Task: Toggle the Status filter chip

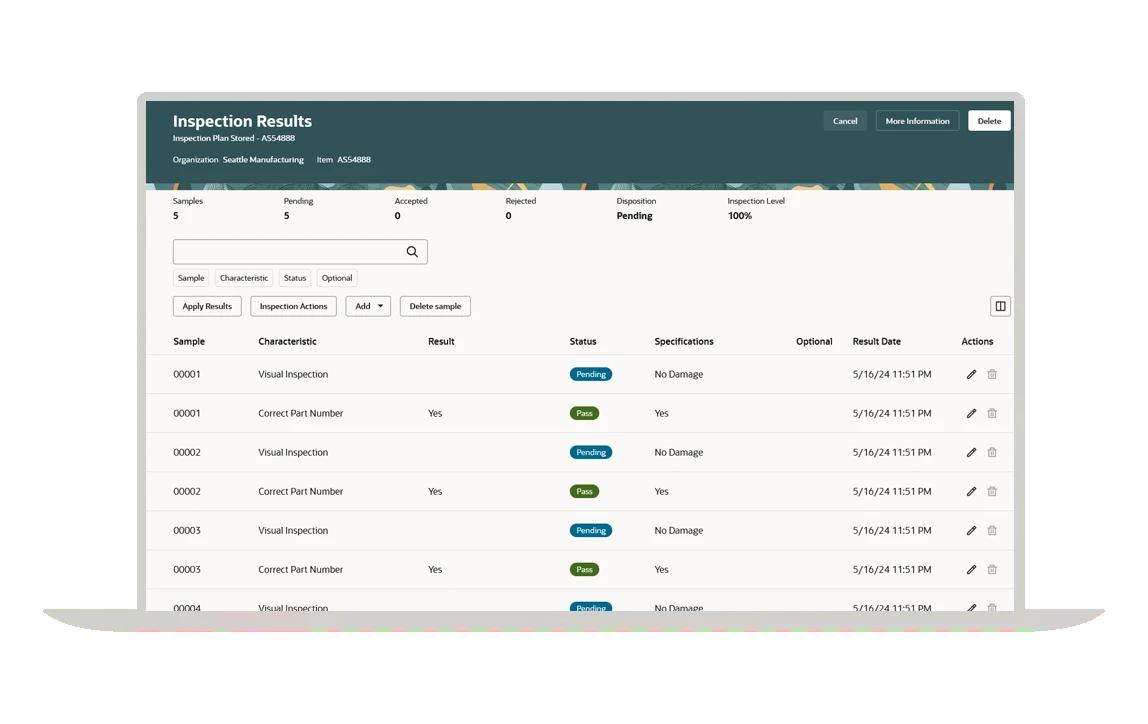Action: click(295, 279)
